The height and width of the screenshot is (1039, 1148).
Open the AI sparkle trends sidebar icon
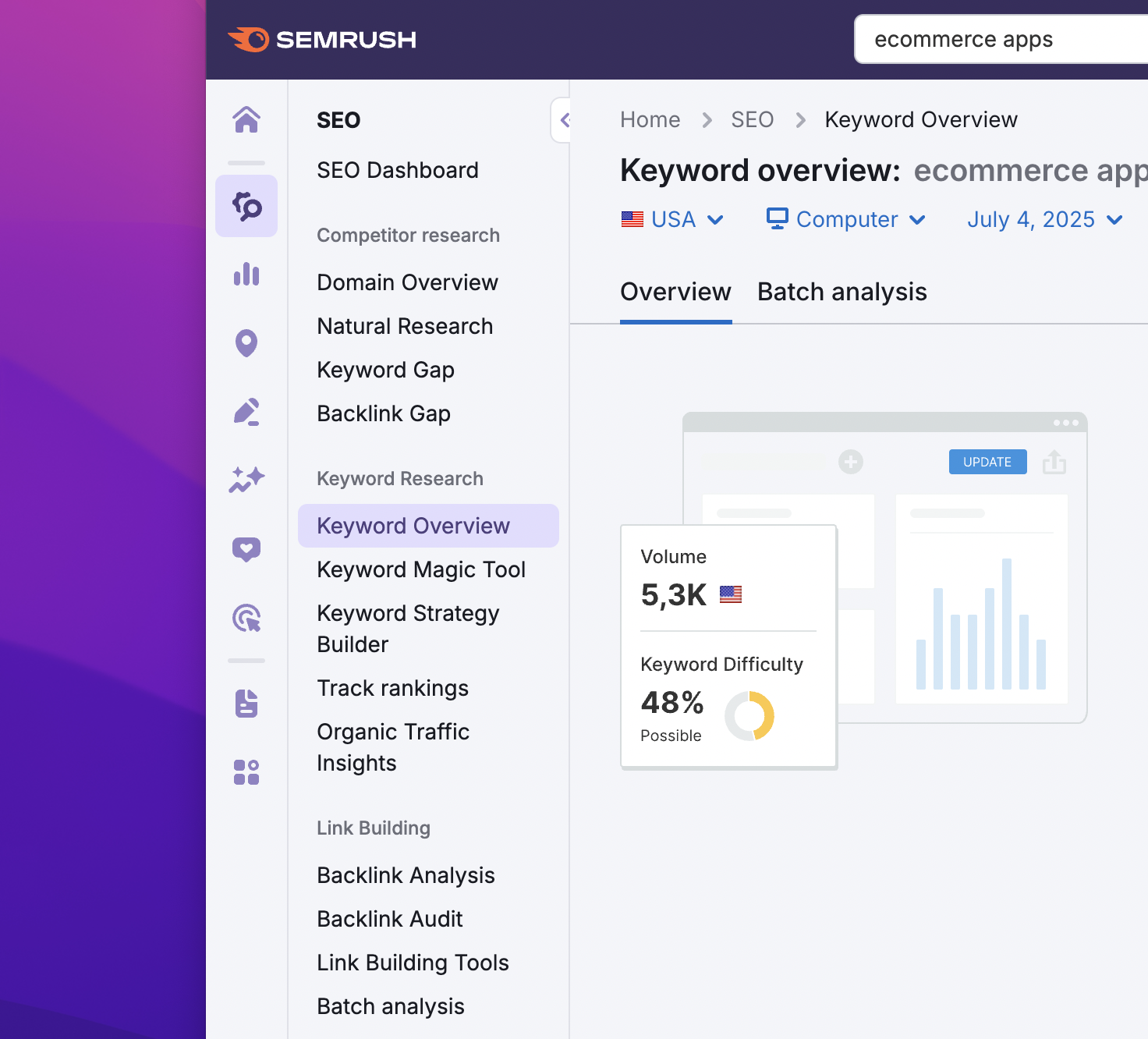246,479
